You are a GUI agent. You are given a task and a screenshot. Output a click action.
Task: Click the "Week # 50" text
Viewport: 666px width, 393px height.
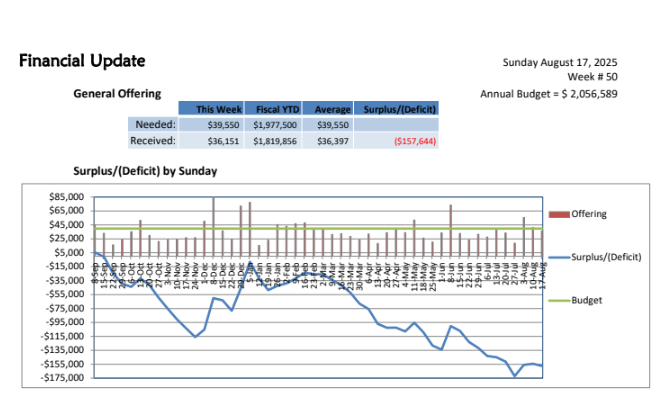point(592,77)
